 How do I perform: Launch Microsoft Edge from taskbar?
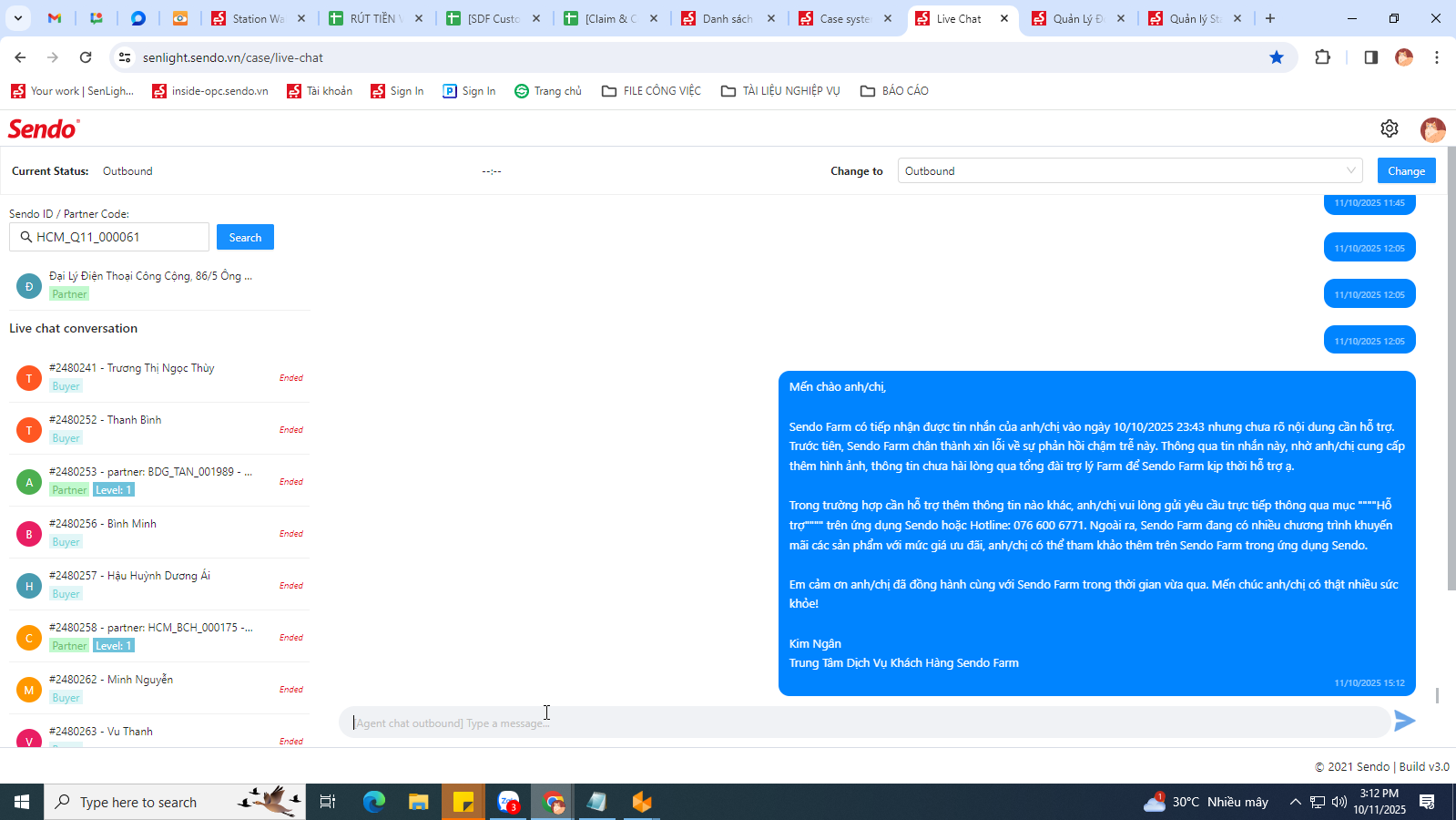coord(374,802)
